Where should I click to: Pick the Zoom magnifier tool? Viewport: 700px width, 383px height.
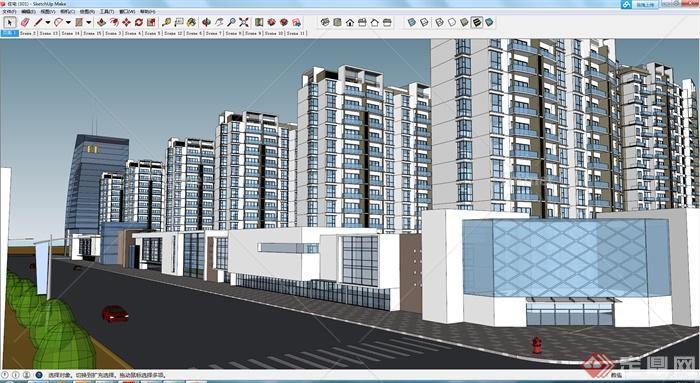tap(231, 22)
